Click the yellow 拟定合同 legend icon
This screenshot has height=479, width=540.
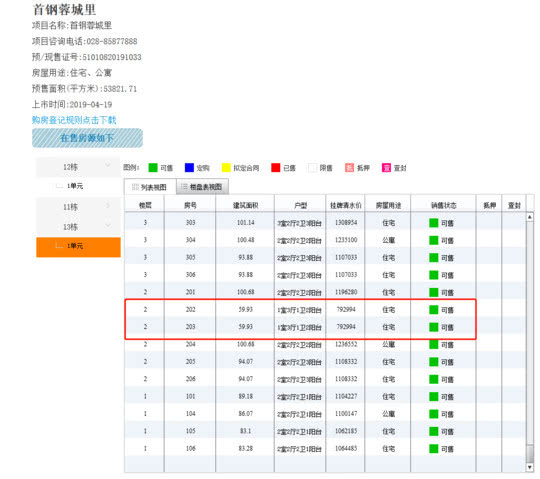click(x=226, y=168)
